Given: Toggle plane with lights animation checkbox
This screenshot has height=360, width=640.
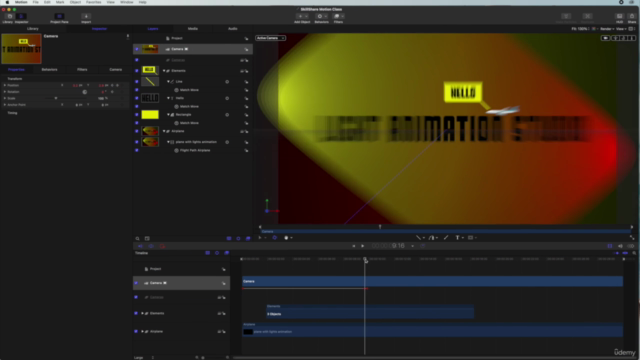Looking at the screenshot, I should pyautogui.click(x=137, y=142).
